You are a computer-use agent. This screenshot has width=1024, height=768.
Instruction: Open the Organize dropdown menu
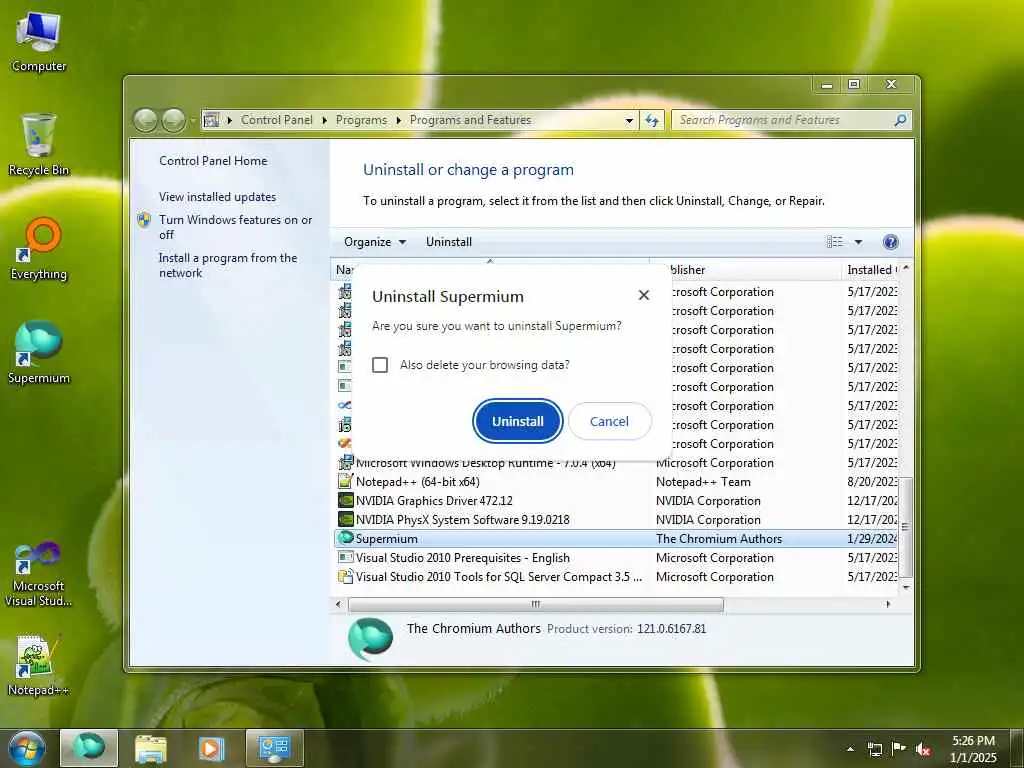pos(375,242)
